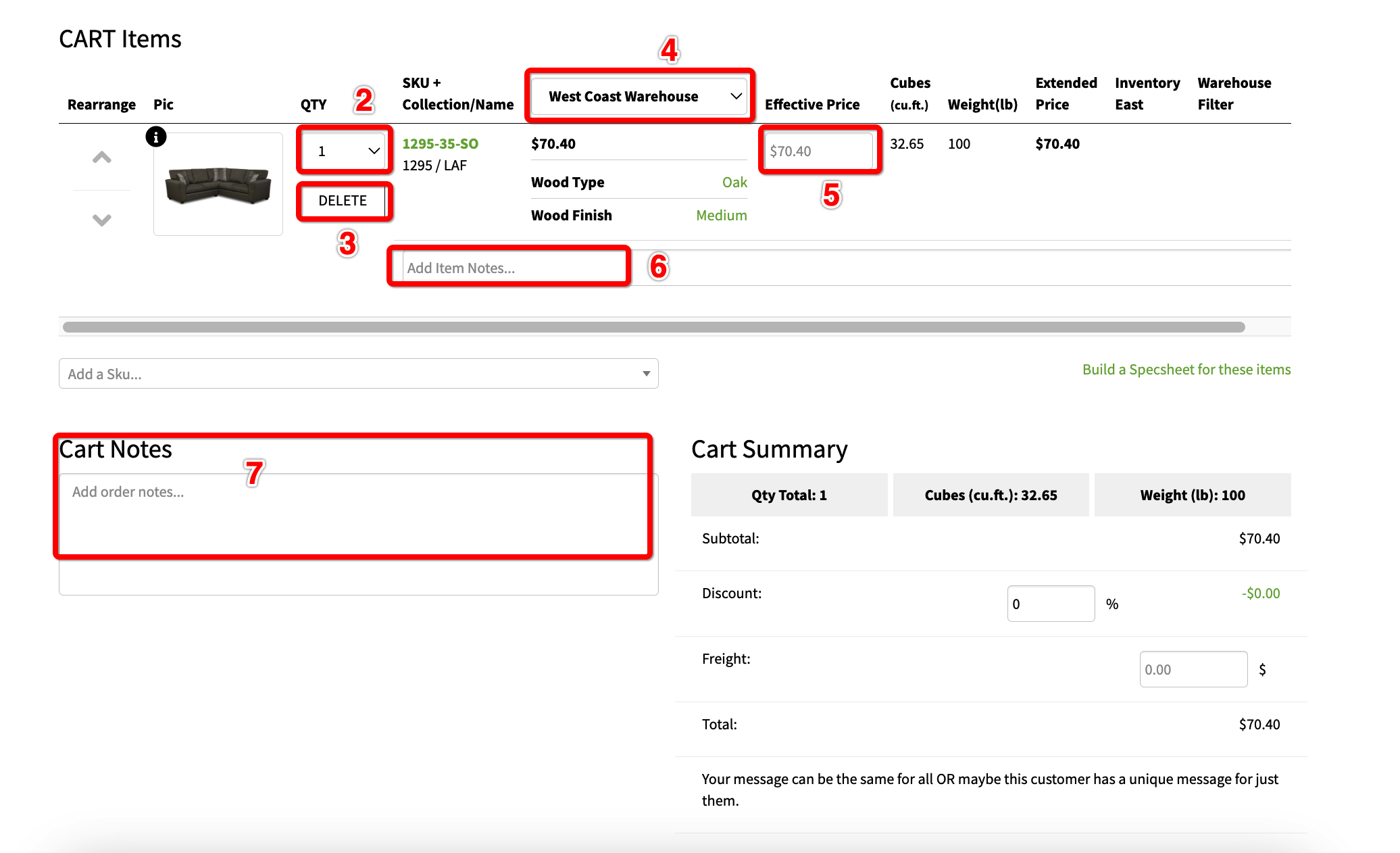Click the Inventory East column header
Viewport: 1400px width, 853px height.
[x=1147, y=94]
